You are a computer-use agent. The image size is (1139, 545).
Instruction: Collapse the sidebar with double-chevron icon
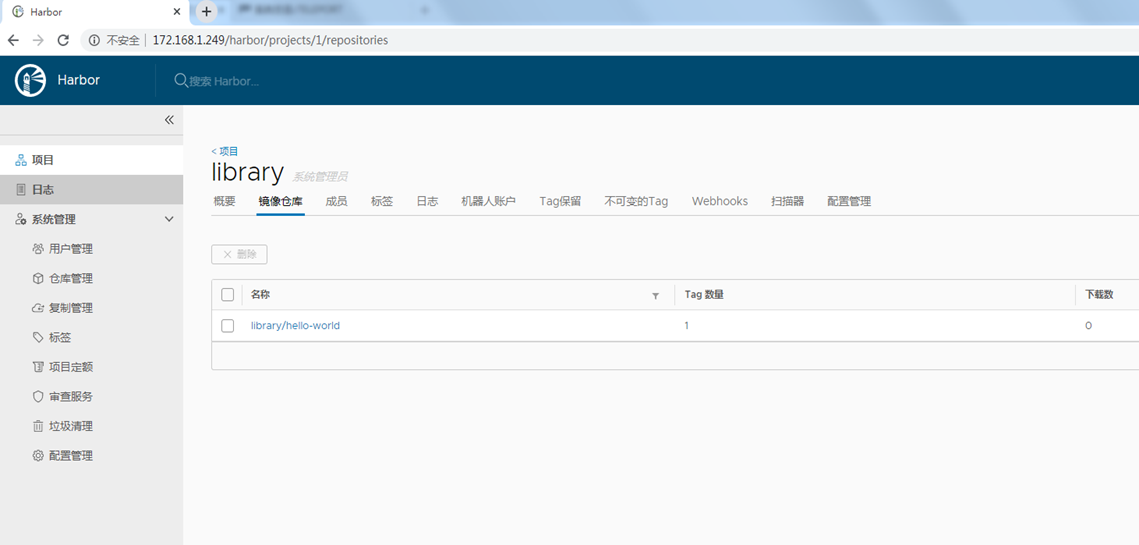point(169,120)
